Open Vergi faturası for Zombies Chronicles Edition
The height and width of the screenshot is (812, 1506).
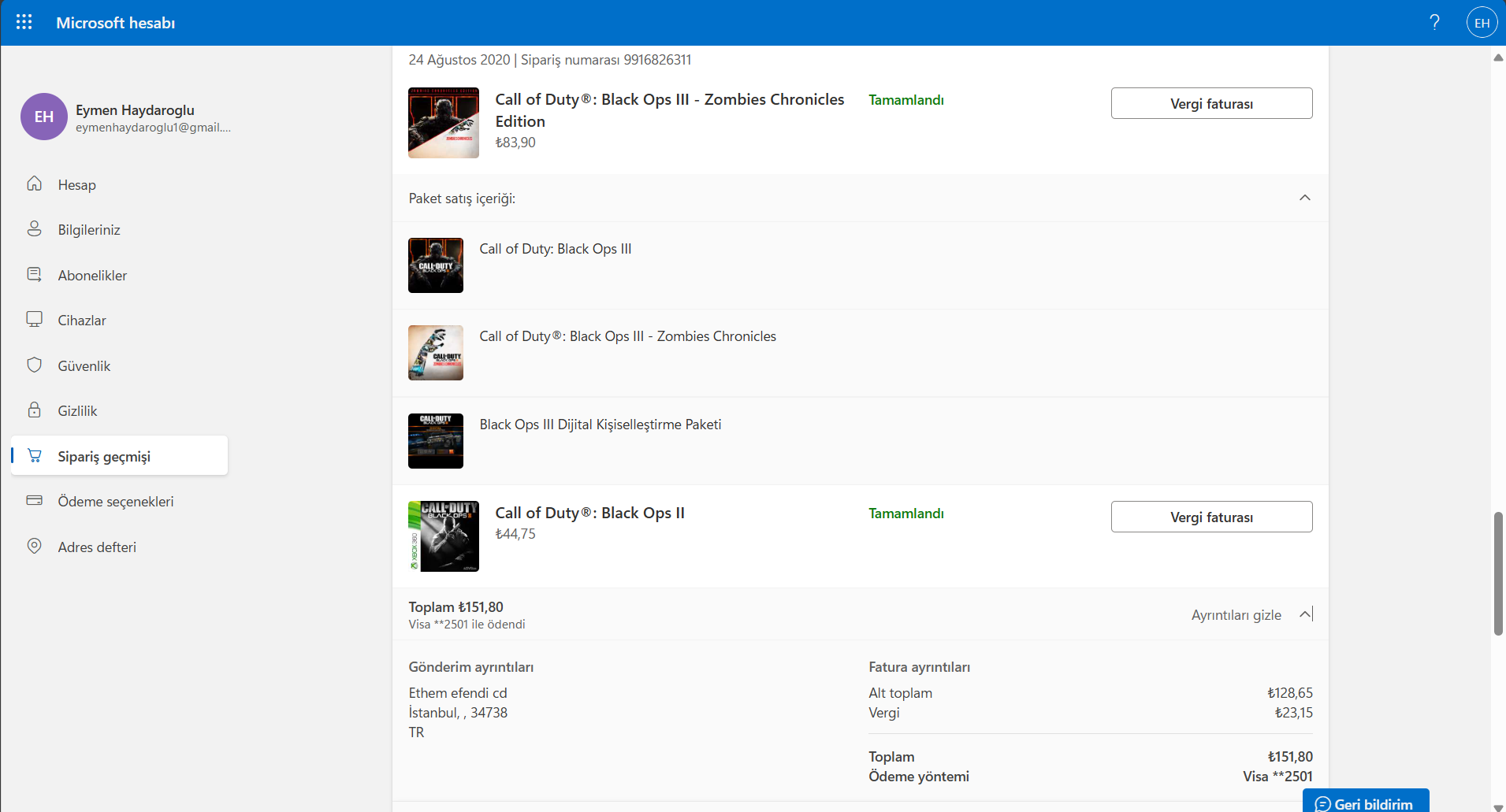point(1211,103)
